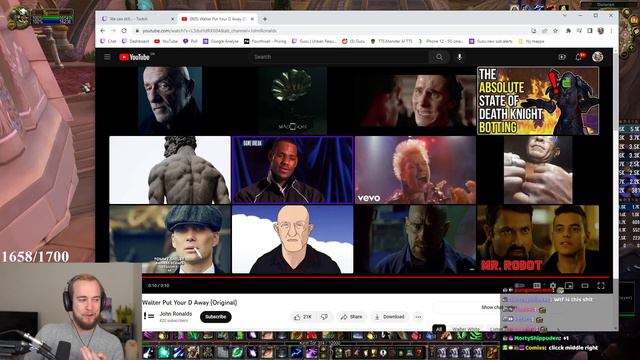Select the Walter White filter chip
This screenshot has width=640, height=360.
[x=466, y=329]
